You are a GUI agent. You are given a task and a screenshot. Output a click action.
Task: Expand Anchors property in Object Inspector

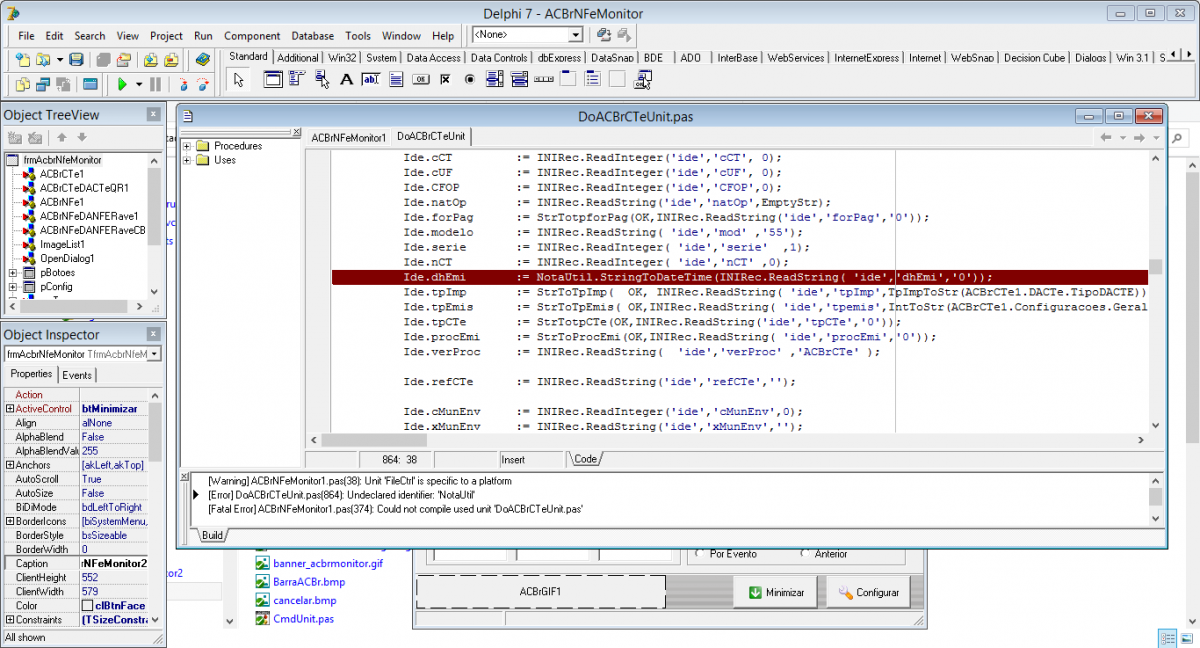coord(10,465)
